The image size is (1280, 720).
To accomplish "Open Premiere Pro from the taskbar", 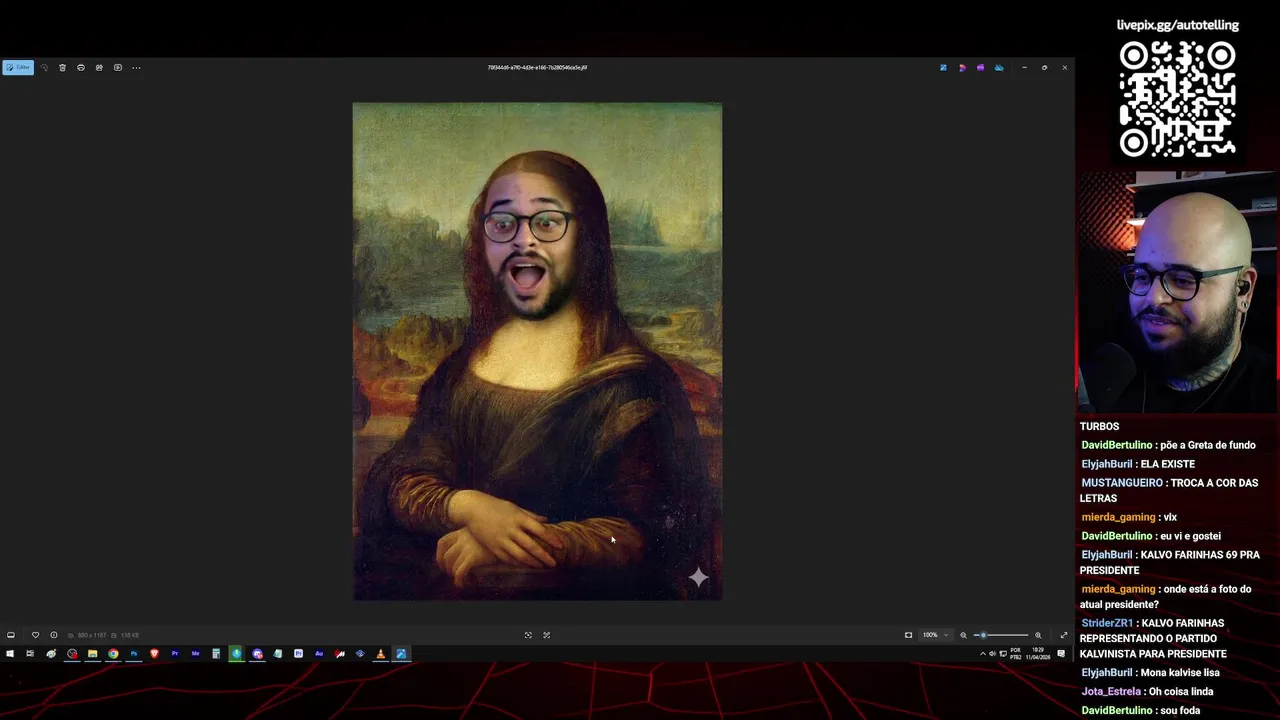I will [174, 654].
